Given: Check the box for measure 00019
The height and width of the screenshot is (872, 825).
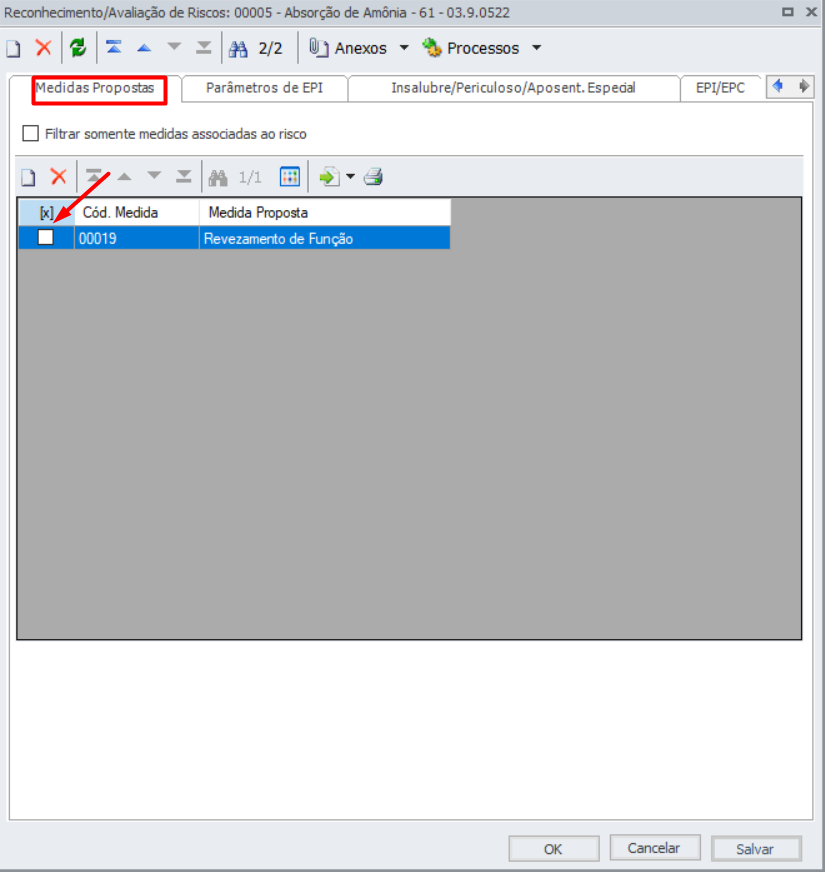Looking at the screenshot, I should pyautogui.click(x=46, y=237).
